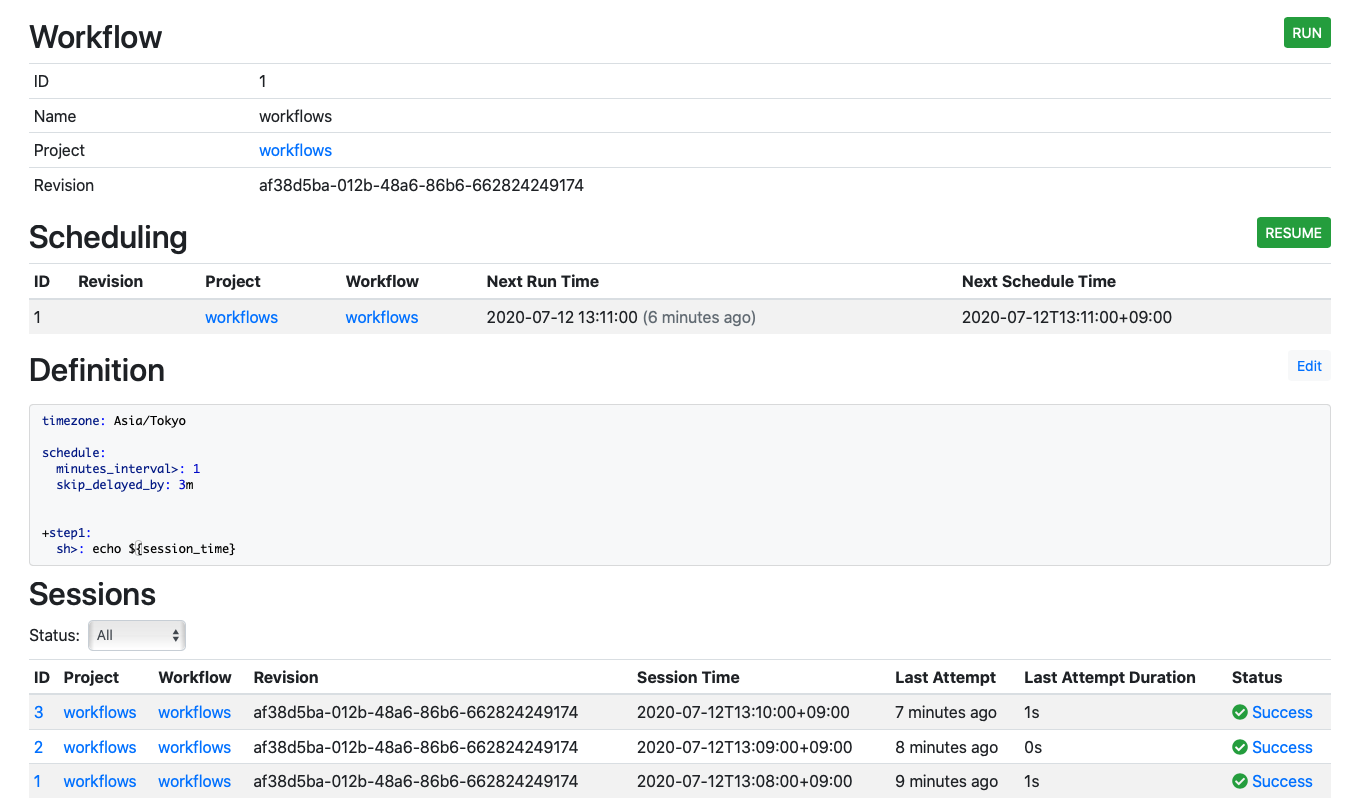Click Success status link for session 13:10:00

pyautogui.click(x=1282, y=712)
